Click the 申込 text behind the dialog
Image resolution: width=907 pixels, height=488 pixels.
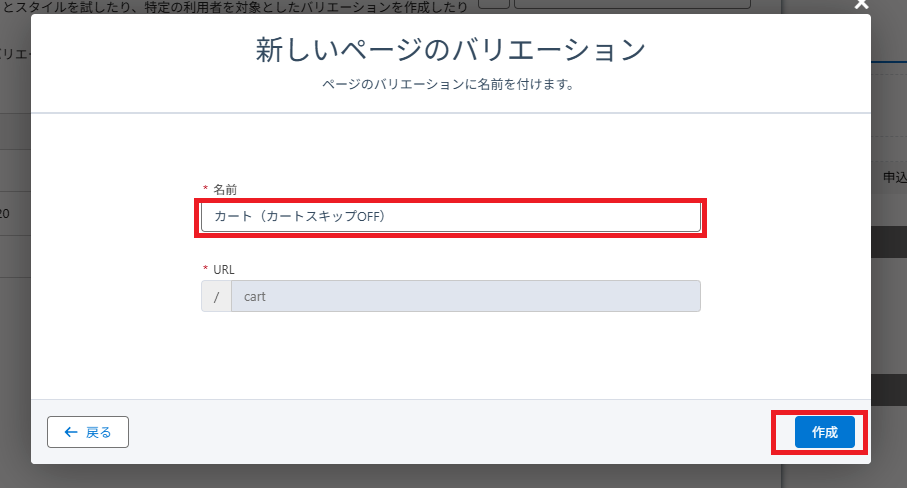pos(892,177)
